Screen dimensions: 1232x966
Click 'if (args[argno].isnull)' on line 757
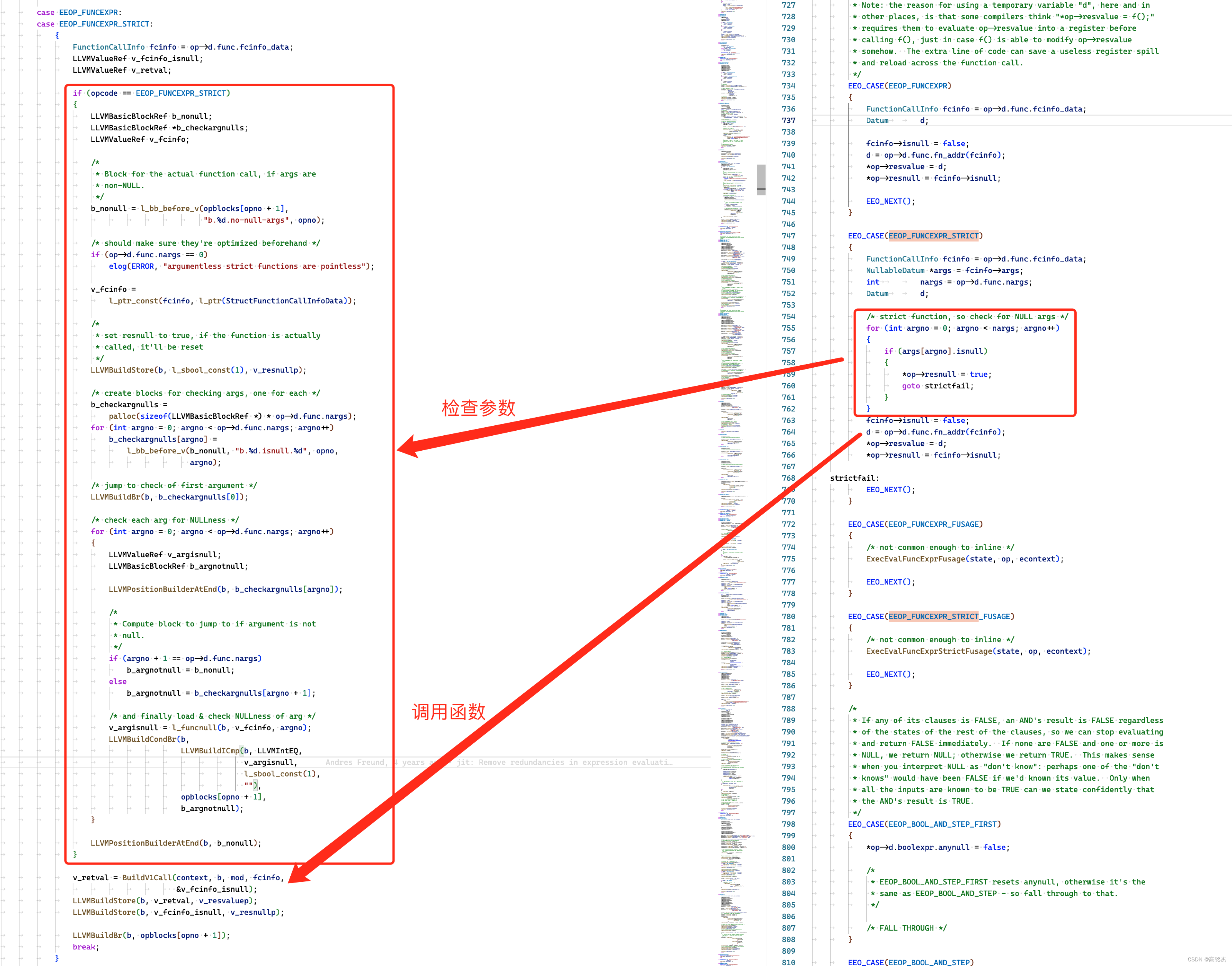(x=936, y=351)
